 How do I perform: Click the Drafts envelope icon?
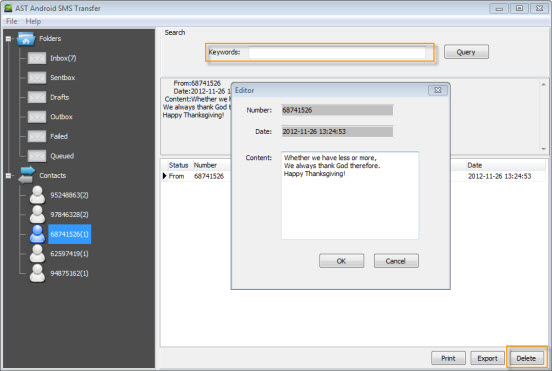(x=37, y=97)
